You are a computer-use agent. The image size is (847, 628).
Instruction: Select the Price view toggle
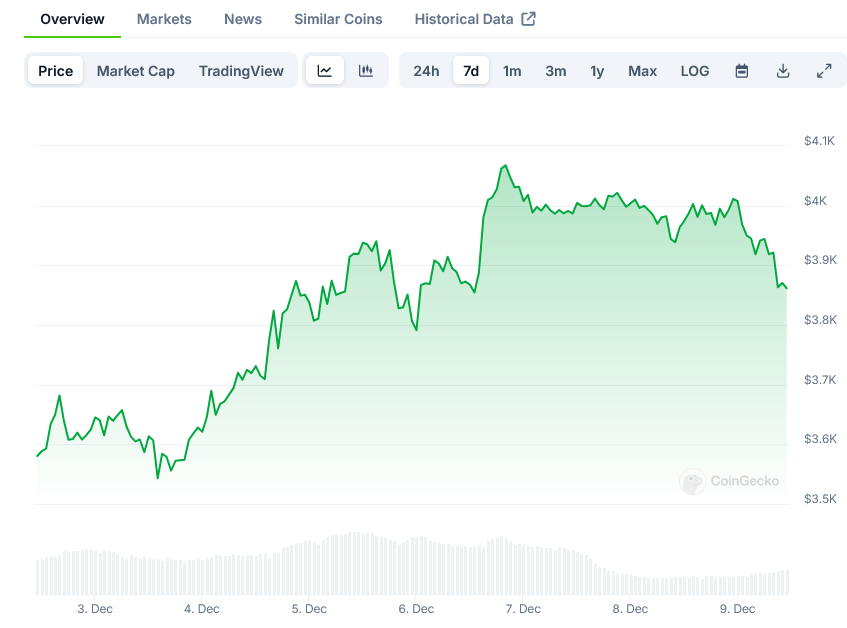tap(56, 71)
